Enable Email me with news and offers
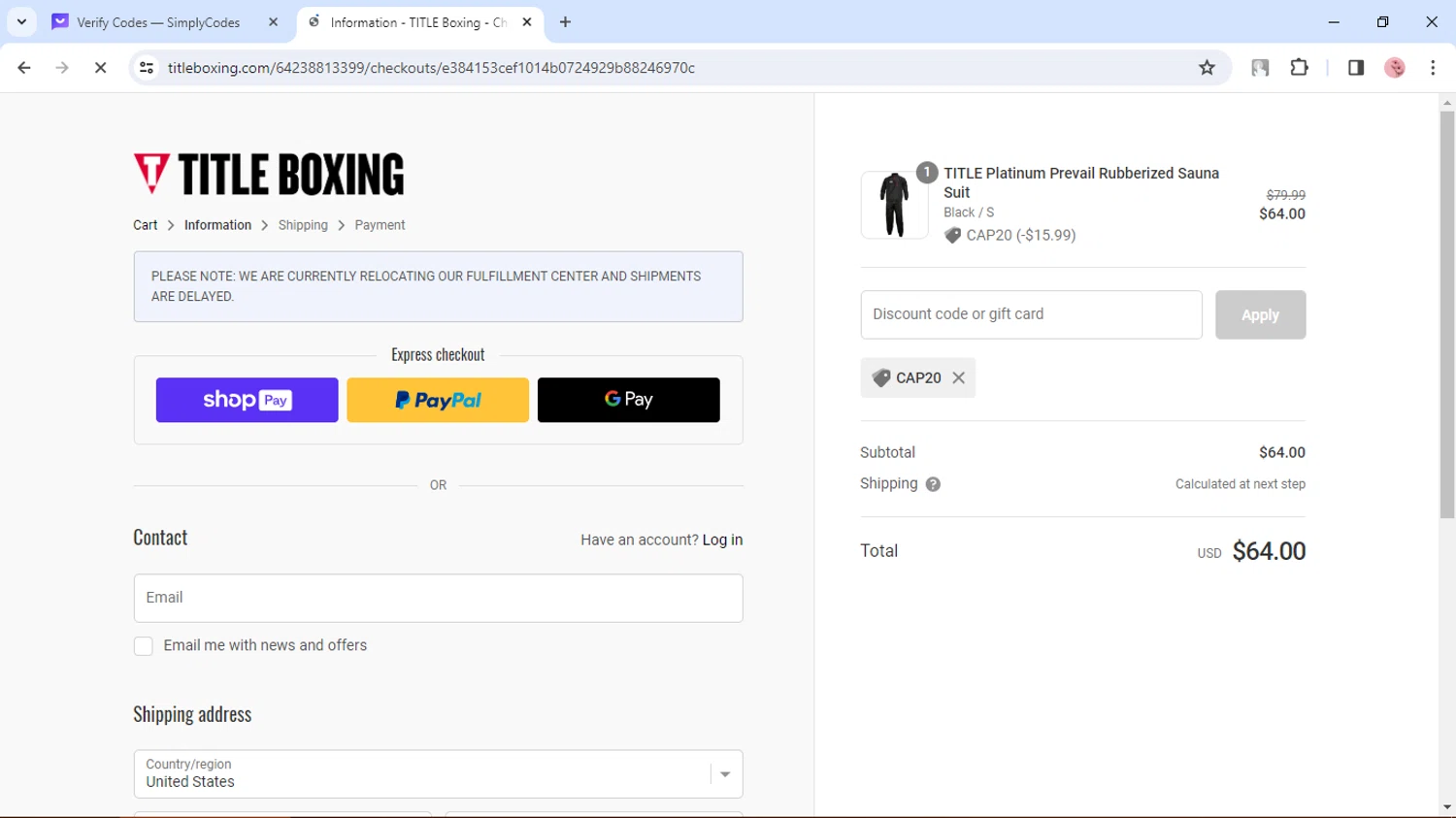1456x818 pixels. (144, 646)
